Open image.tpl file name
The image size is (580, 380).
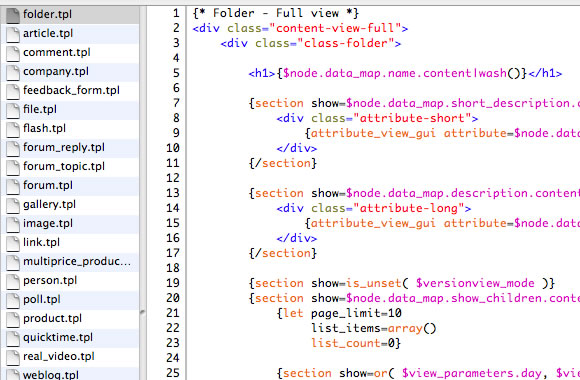coord(48,223)
